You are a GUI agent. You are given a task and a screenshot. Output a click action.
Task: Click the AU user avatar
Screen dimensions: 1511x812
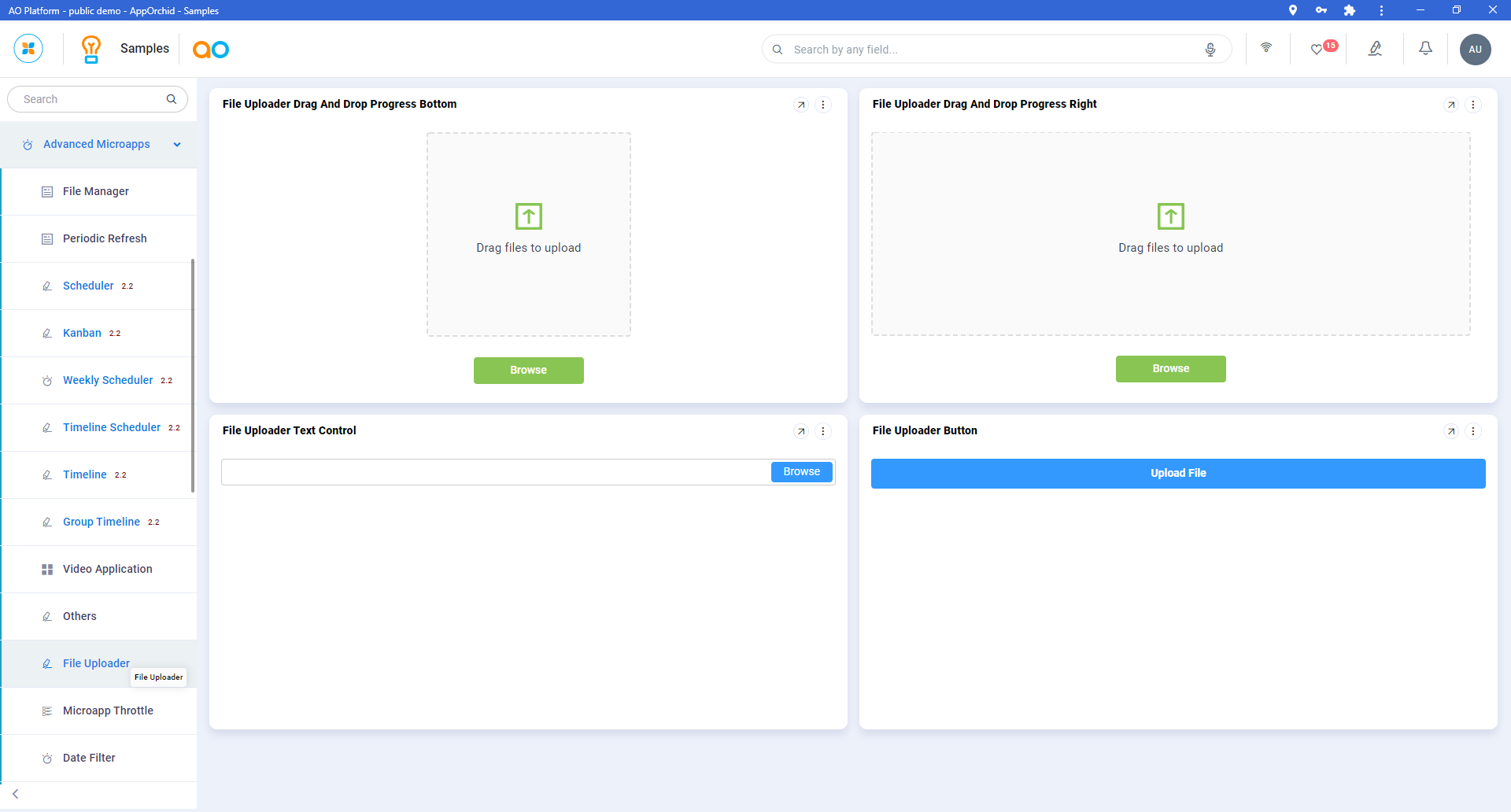coord(1475,50)
